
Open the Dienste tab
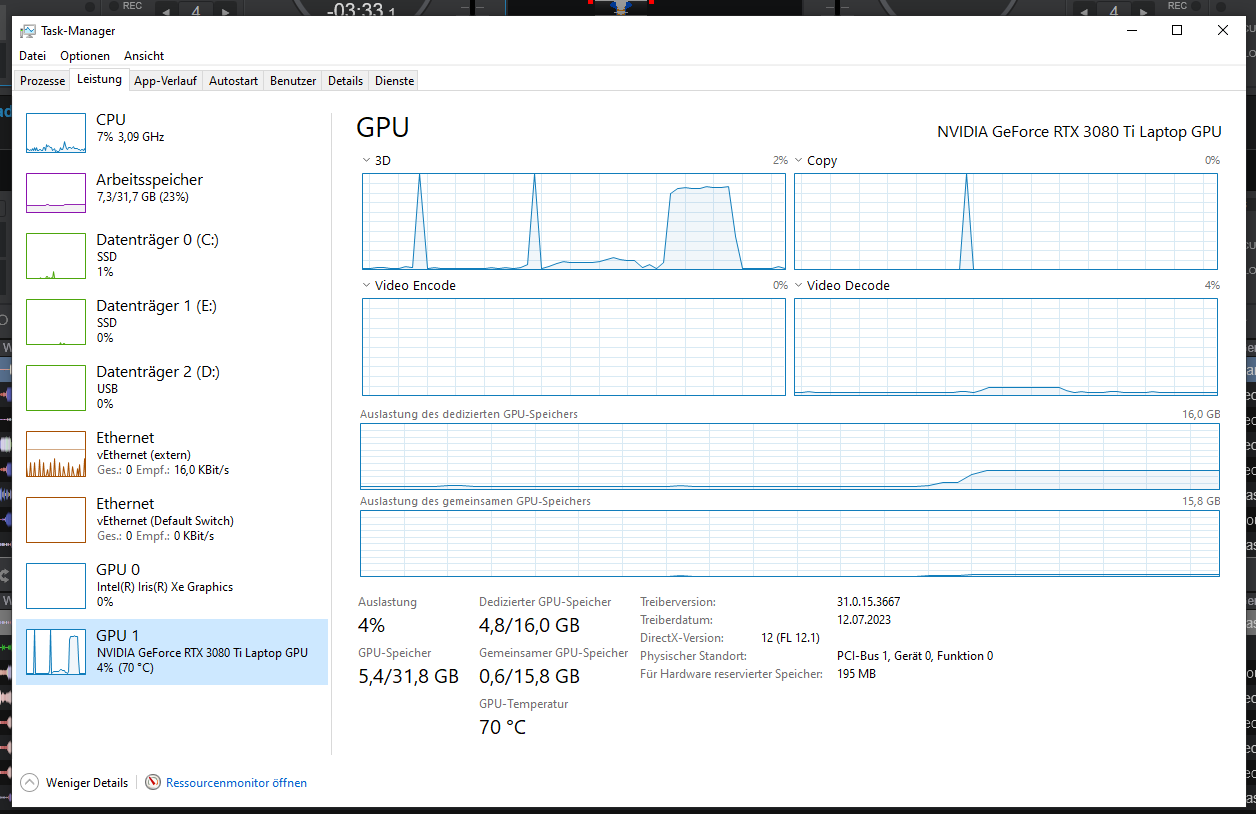click(x=394, y=81)
